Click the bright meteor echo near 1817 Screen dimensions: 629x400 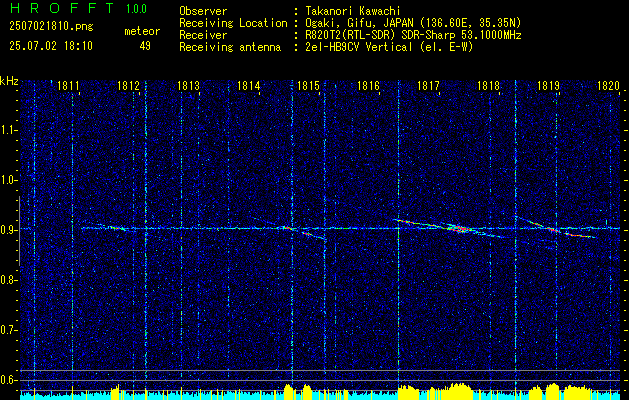click(x=458, y=229)
